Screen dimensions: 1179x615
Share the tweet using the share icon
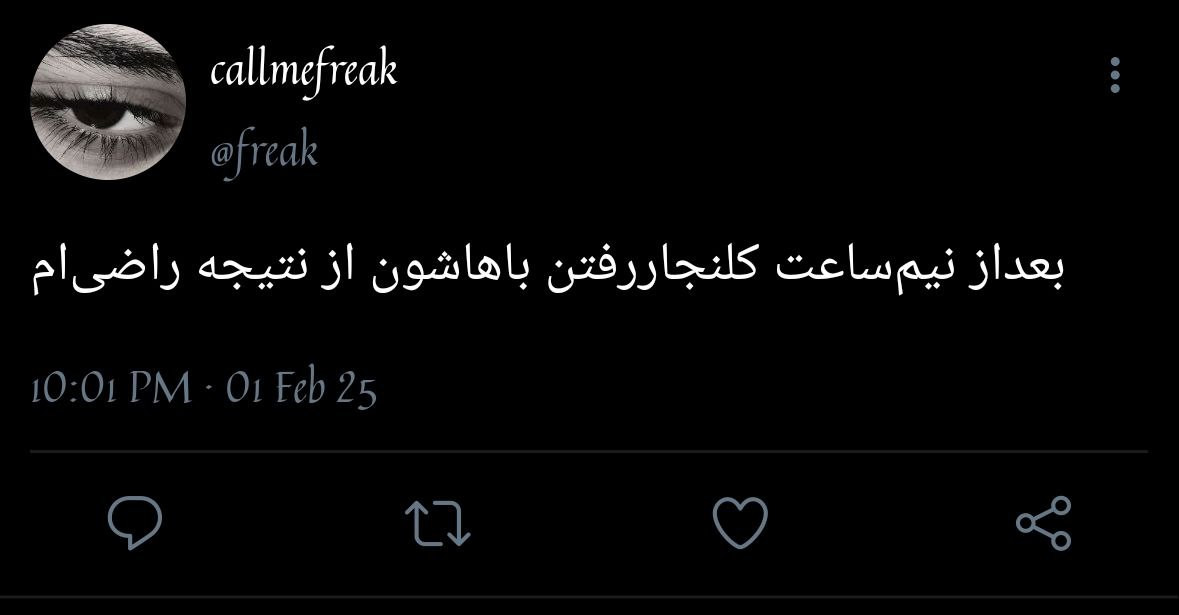tap(1043, 523)
